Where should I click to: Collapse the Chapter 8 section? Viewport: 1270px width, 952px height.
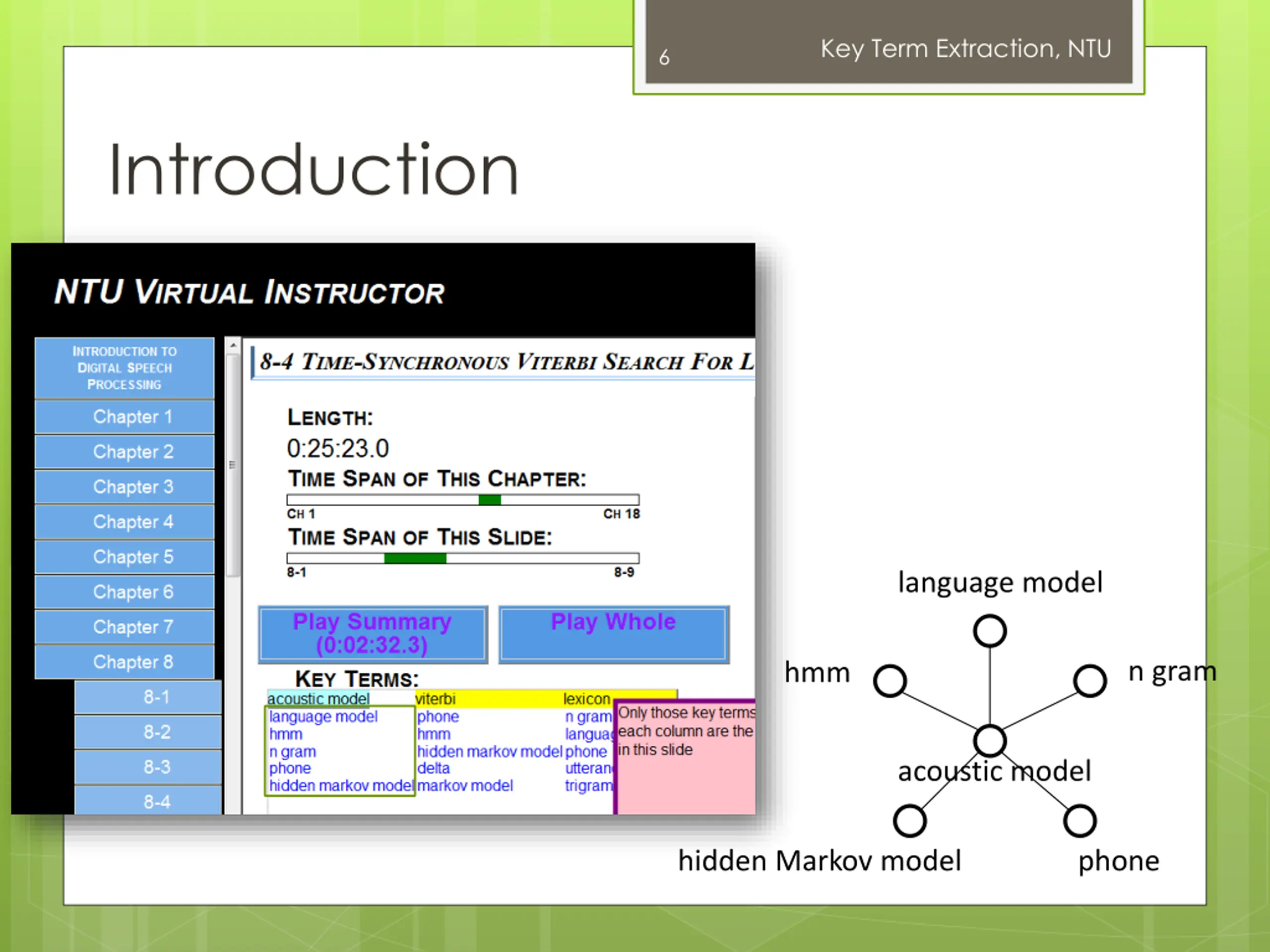click(x=125, y=661)
